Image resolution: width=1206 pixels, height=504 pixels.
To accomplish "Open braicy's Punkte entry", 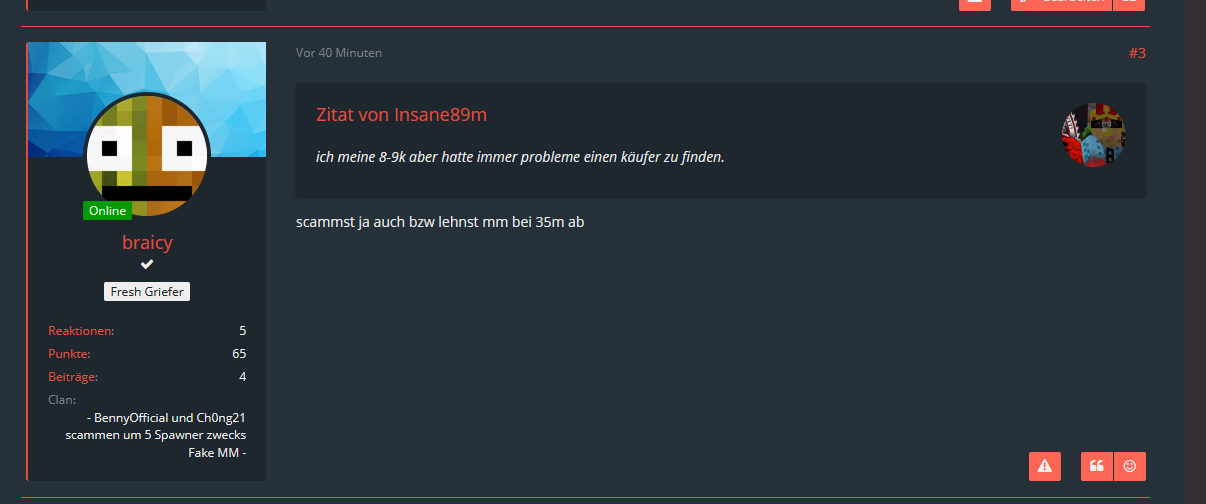I will [147, 354].
